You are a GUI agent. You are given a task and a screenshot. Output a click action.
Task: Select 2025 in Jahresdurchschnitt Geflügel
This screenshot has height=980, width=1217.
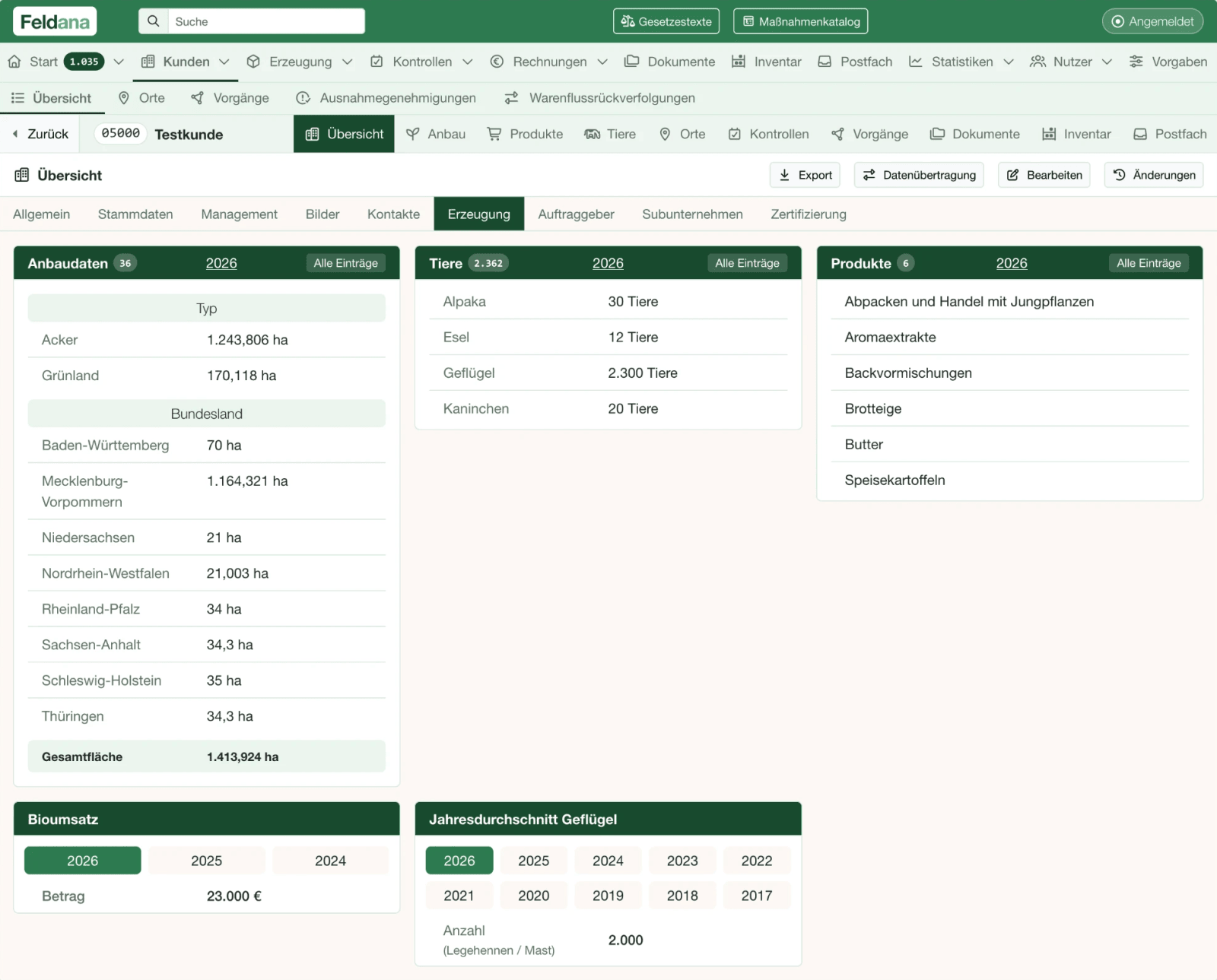point(534,861)
